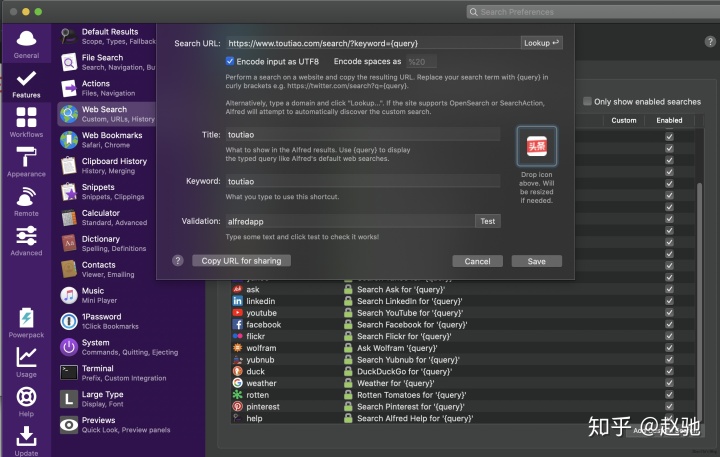Viewport: 720px width, 457px height.
Task: Click the Keyword input field
Action: (x=363, y=181)
